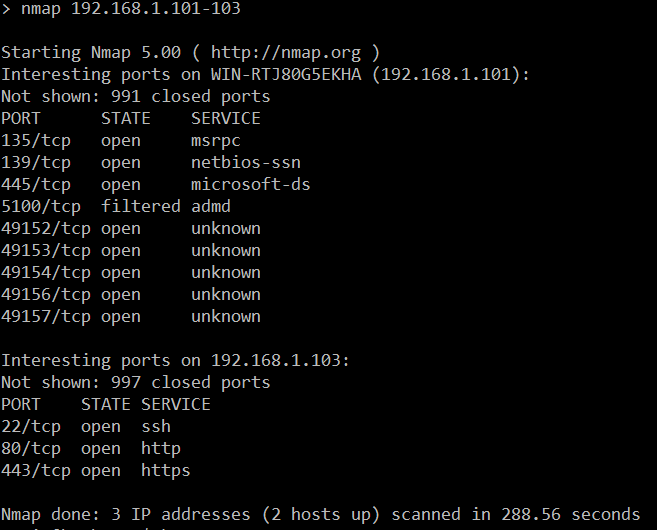Click the ssh service name

click(x=156, y=426)
